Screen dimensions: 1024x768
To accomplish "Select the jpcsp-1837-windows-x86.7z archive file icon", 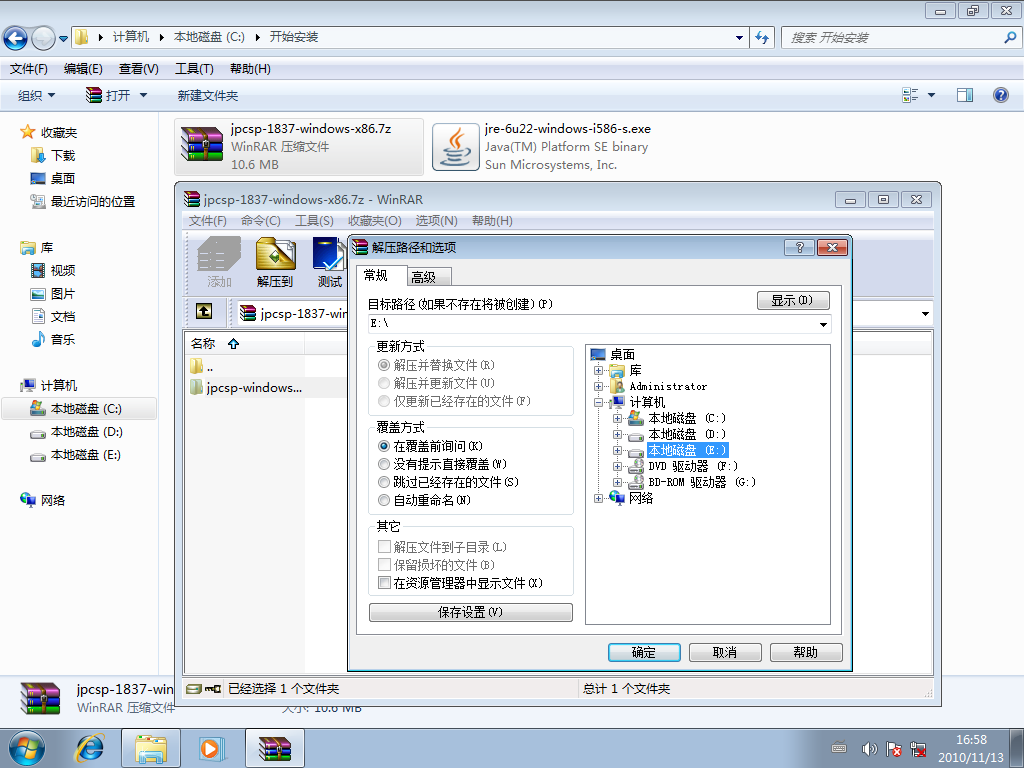I will tap(202, 146).
